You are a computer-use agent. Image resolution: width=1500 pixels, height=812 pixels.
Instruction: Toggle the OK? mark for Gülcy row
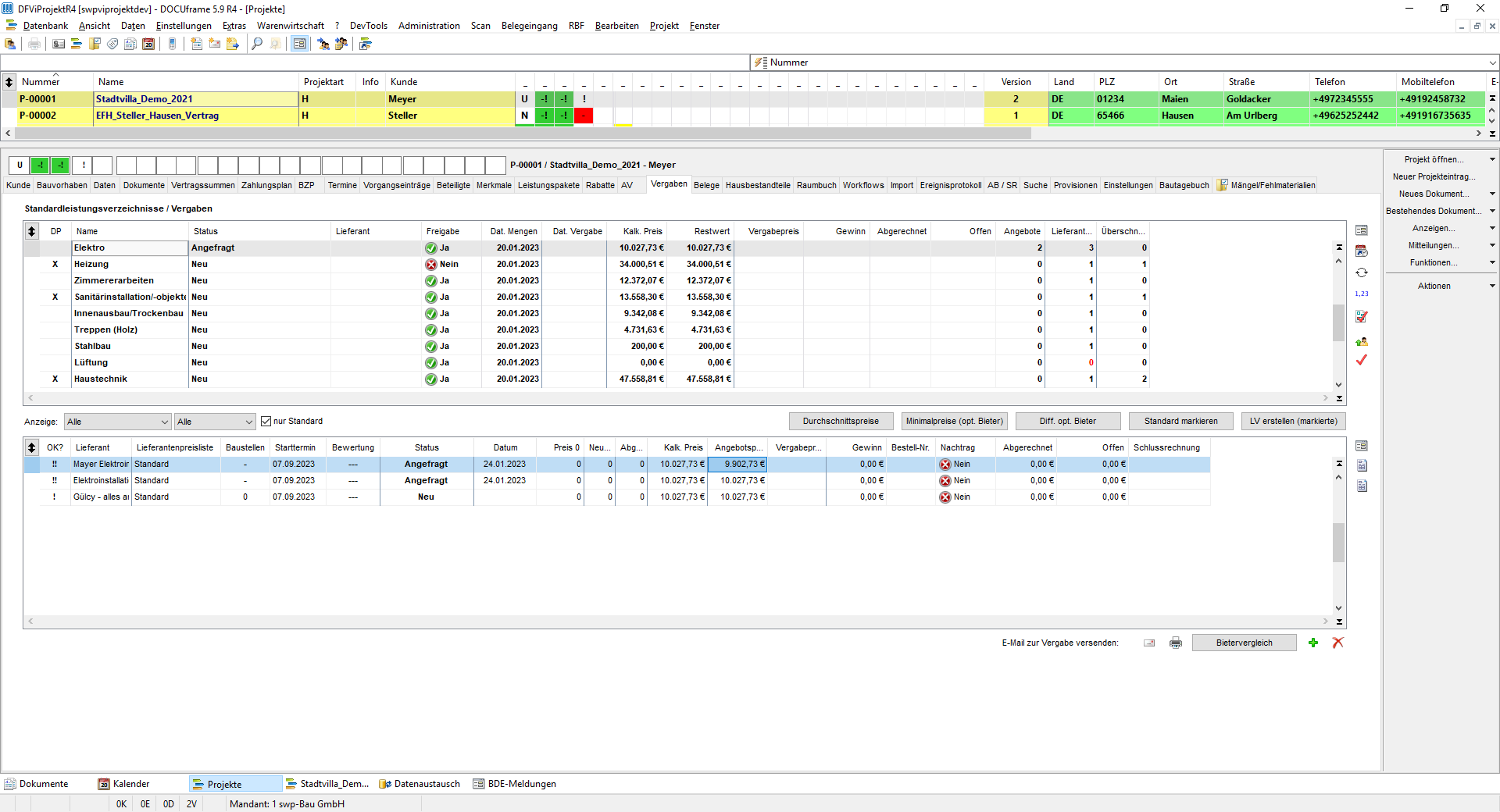point(55,497)
